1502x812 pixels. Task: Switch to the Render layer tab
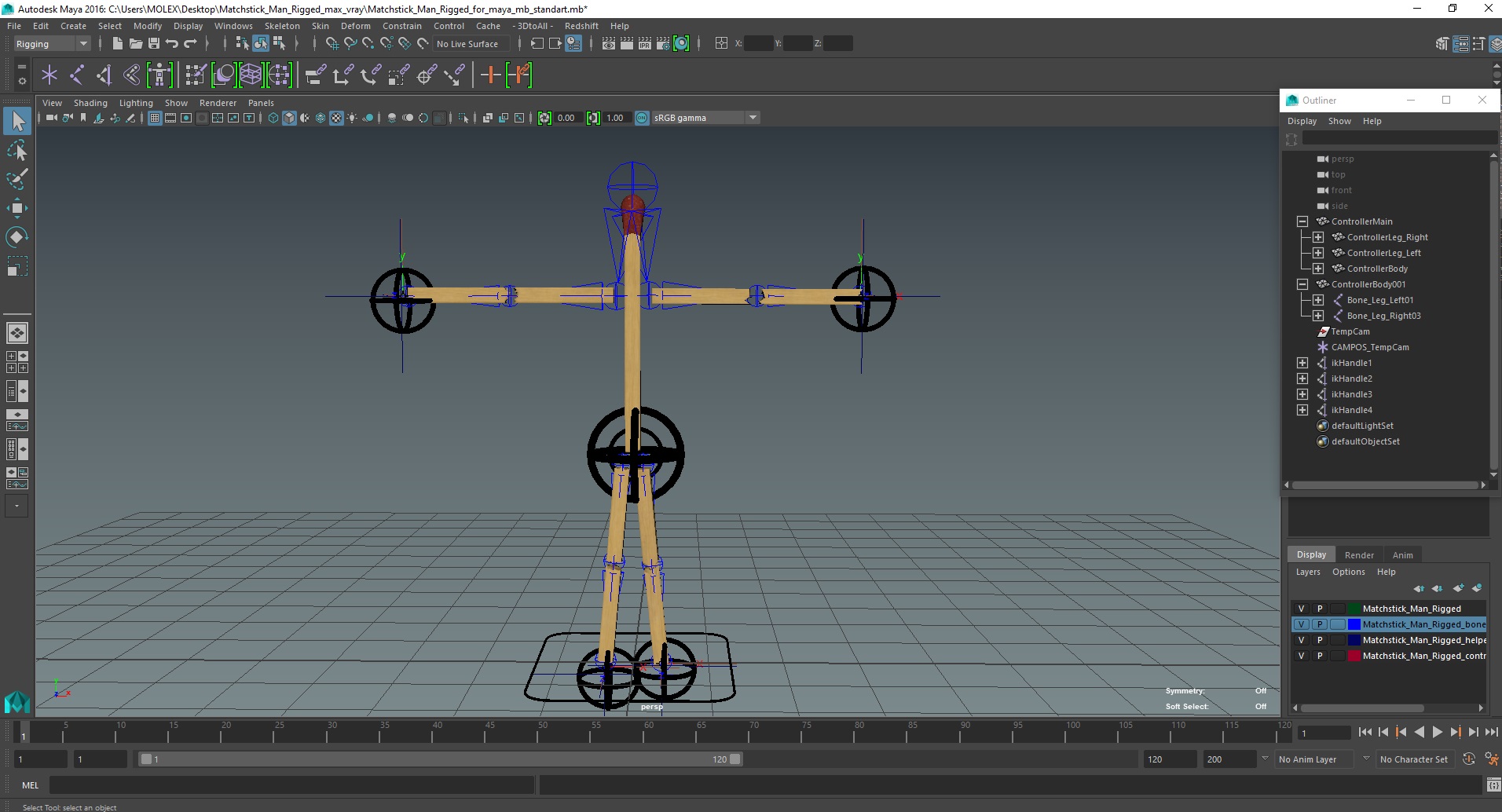(x=1359, y=555)
